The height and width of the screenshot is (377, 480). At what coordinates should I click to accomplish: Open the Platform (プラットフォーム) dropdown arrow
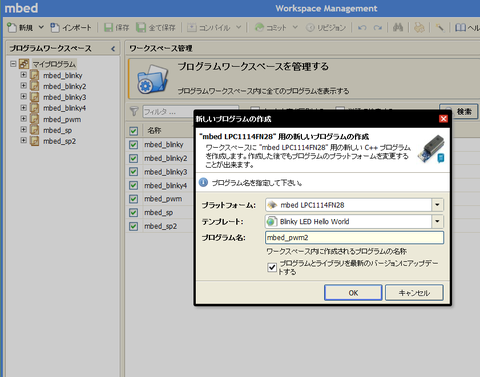[437, 205]
